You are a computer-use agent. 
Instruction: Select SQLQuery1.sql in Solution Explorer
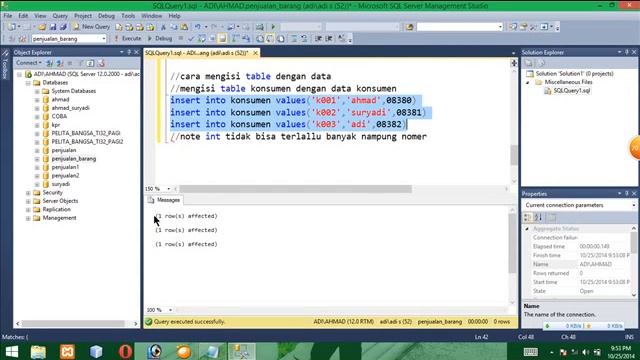[x=571, y=91]
